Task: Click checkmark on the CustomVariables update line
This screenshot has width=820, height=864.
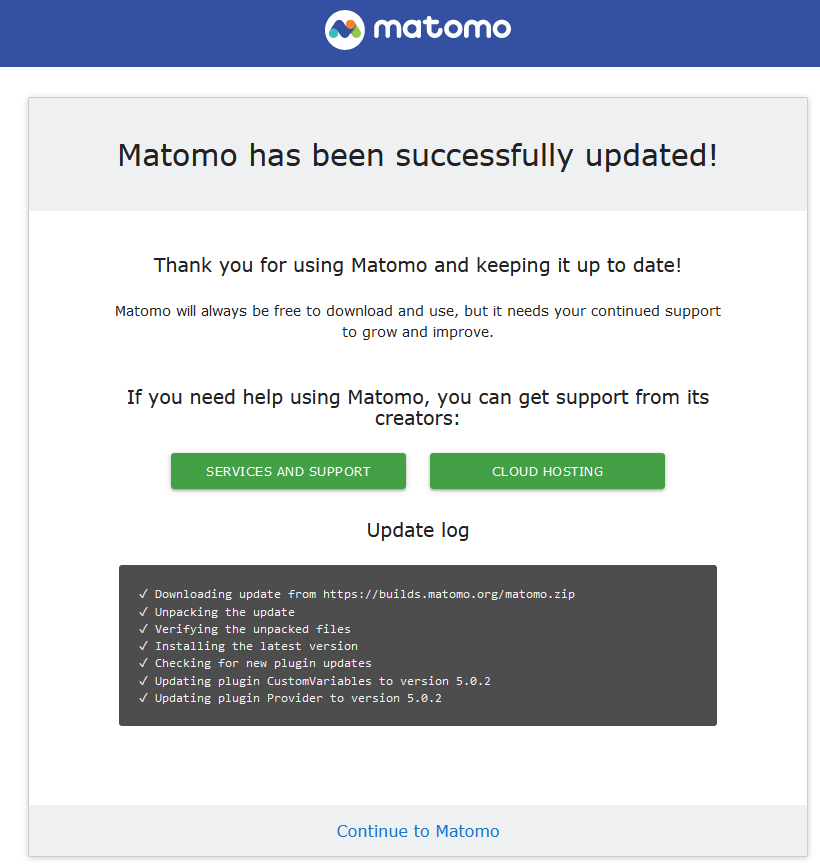Action: coord(144,681)
